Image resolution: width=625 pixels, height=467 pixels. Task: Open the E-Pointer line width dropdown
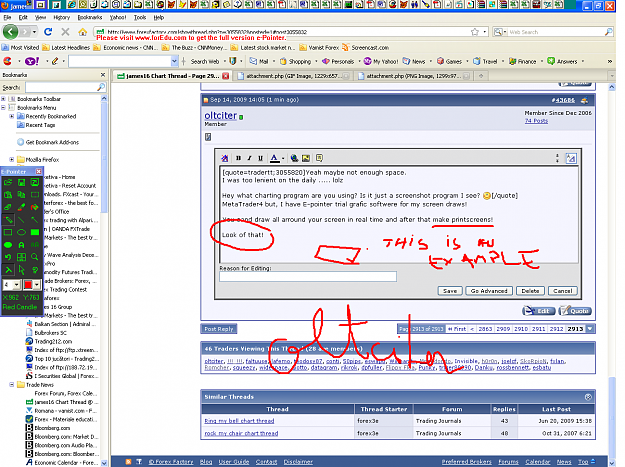pos(16,285)
